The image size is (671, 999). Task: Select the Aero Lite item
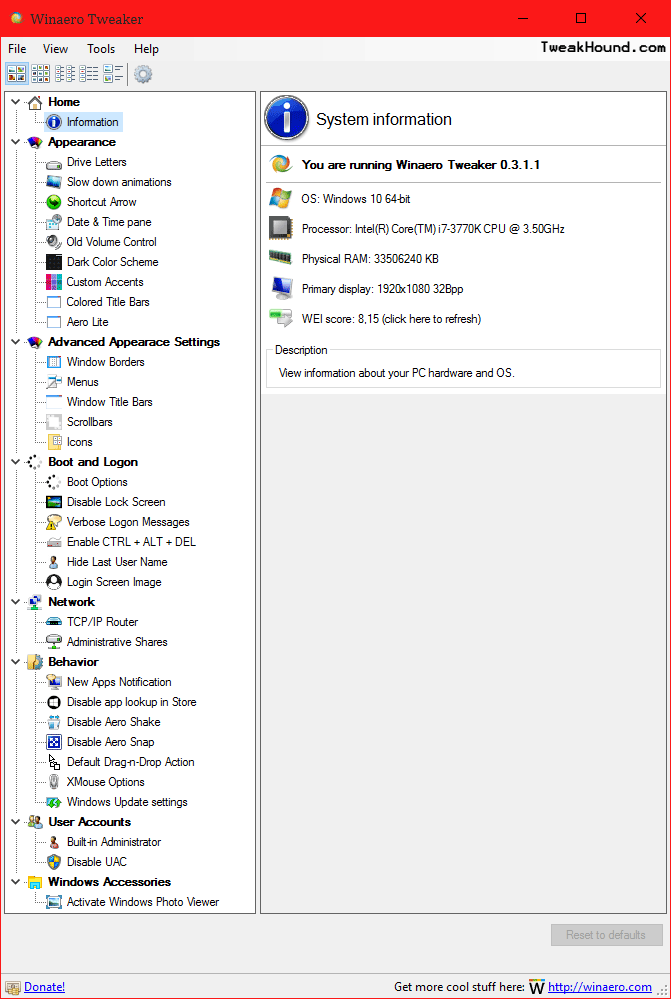[88, 322]
